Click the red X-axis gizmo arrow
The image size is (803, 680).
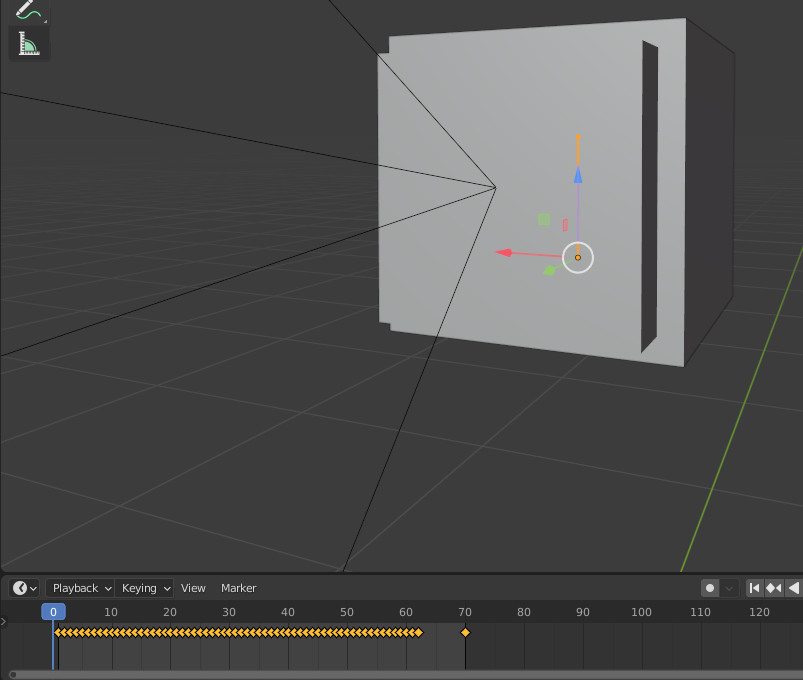[503, 252]
